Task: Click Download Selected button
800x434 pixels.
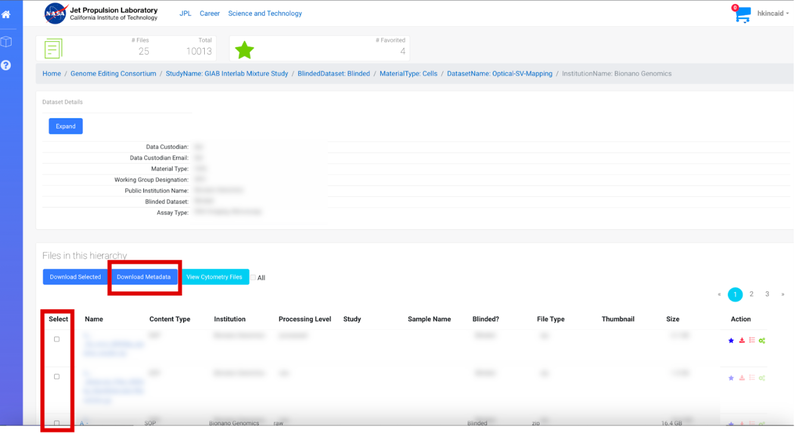Action: (75, 277)
